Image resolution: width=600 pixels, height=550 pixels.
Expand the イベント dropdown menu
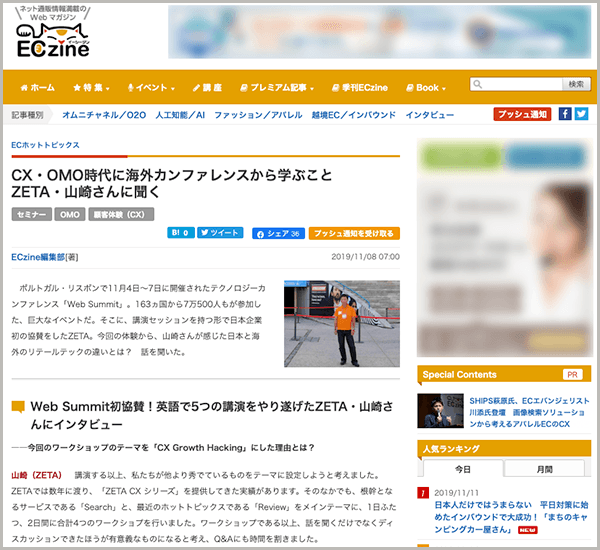(x=151, y=88)
